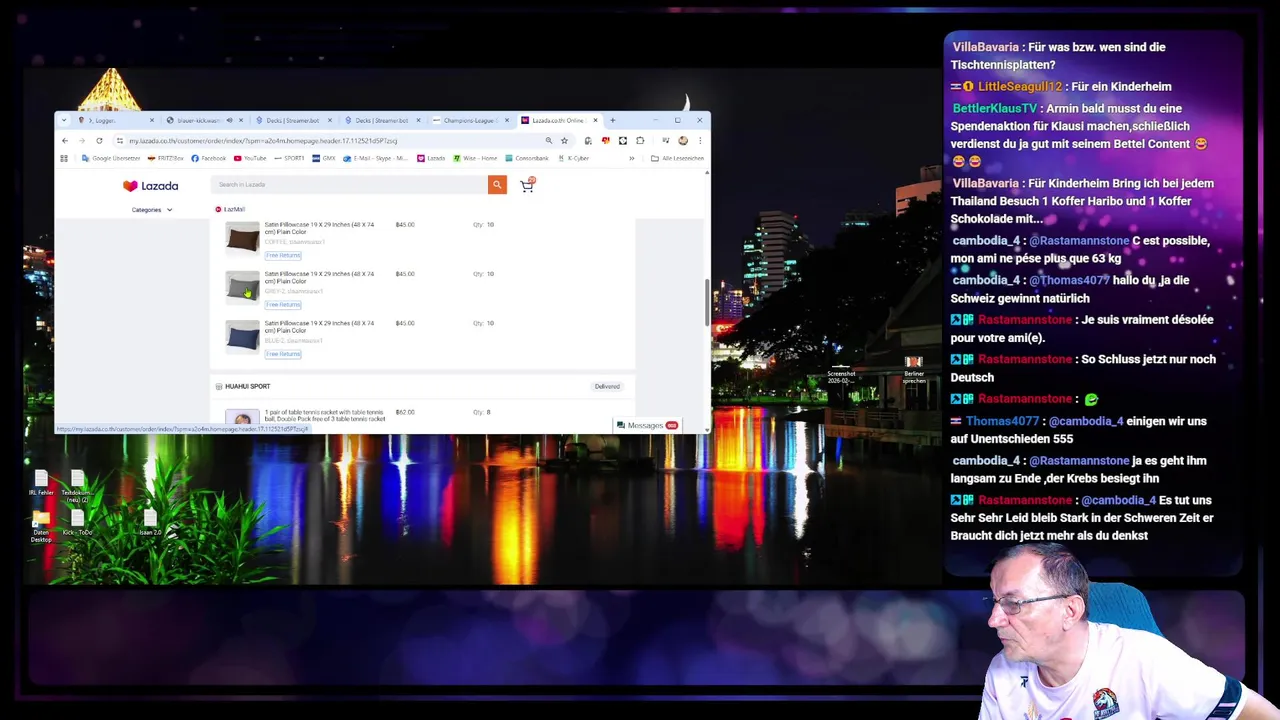The height and width of the screenshot is (720, 1280).
Task: Click Free Returns under the BLUE-2 pillowcase
Action: pos(283,353)
